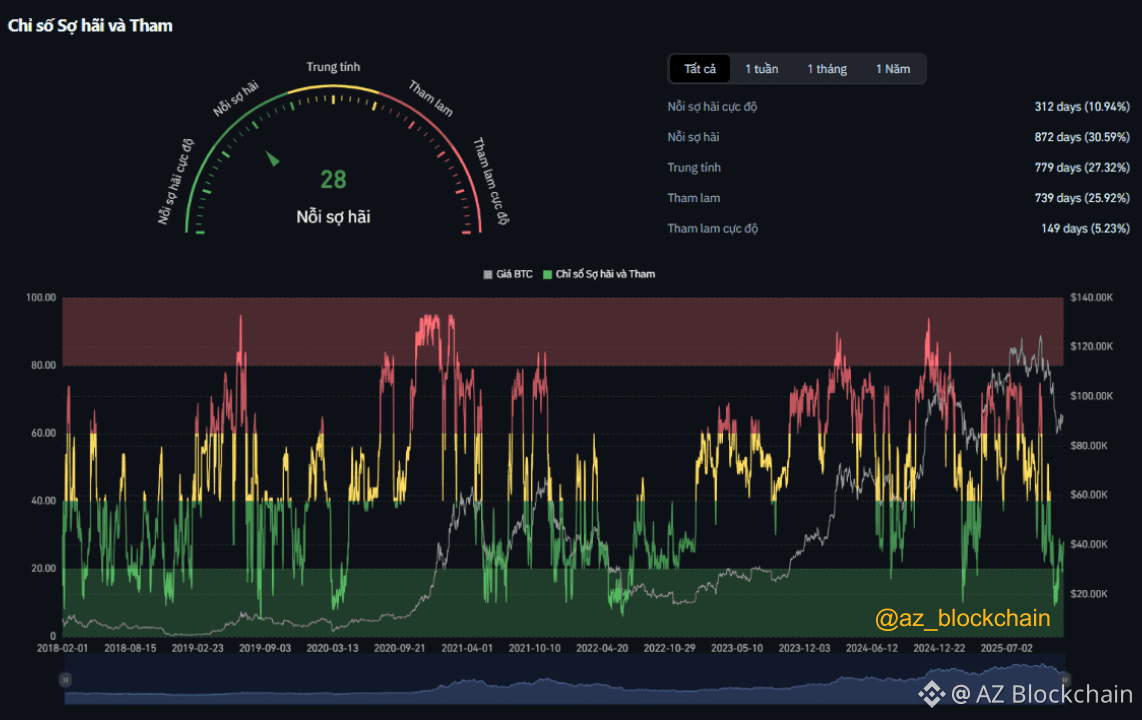Image resolution: width=1142 pixels, height=720 pixels.
Task: Click the green gauge needle pointer
Action: (272, 159)
